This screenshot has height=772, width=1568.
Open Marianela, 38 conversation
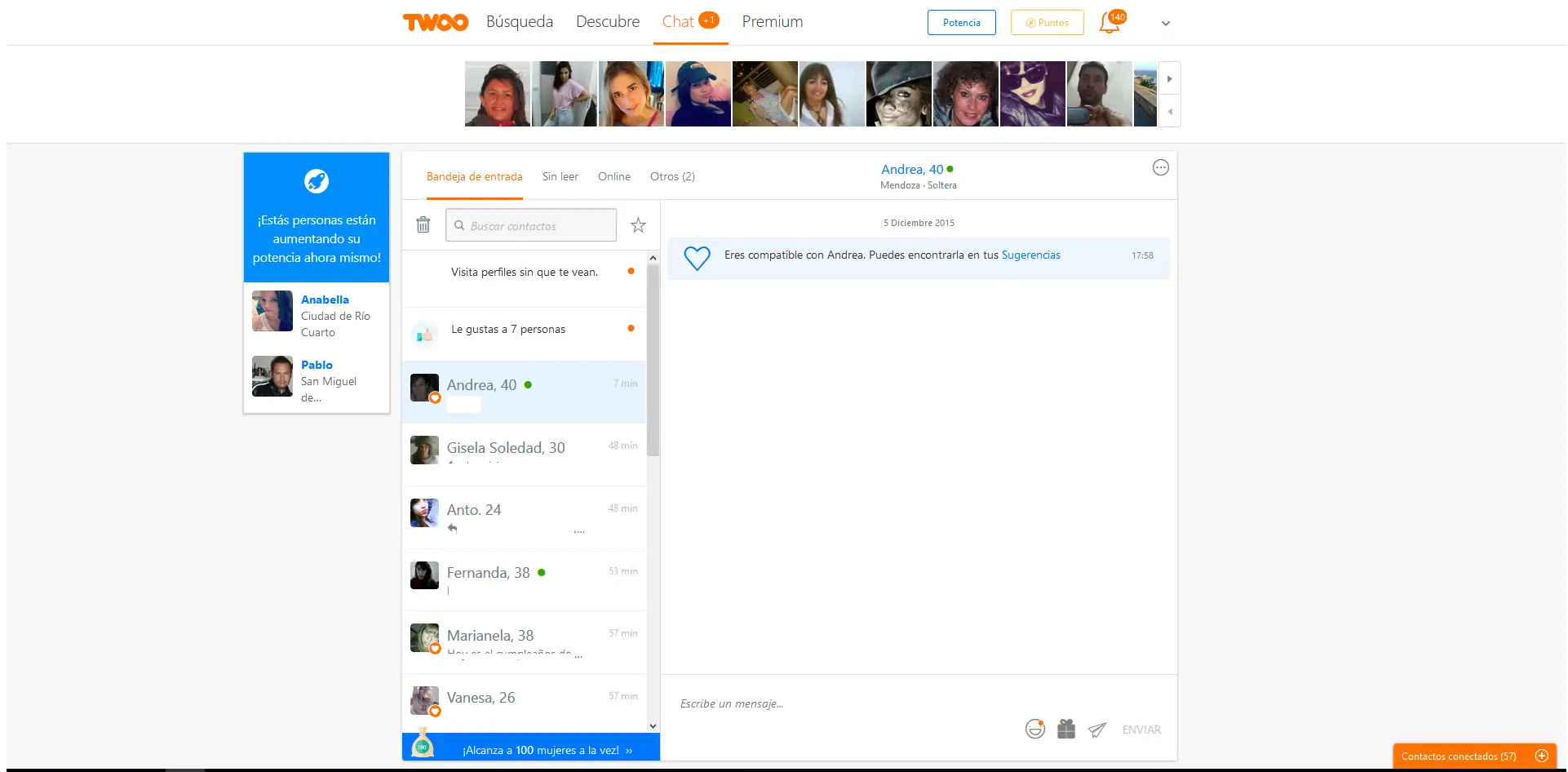[x=524, y=642]
